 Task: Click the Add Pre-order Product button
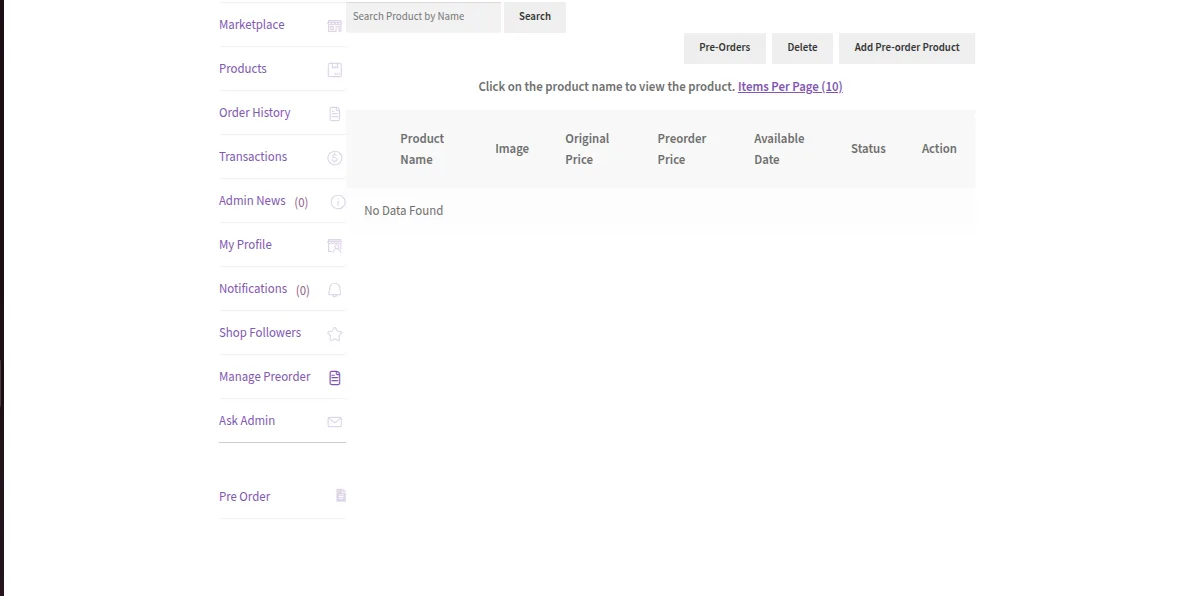(x=906, y=48)
